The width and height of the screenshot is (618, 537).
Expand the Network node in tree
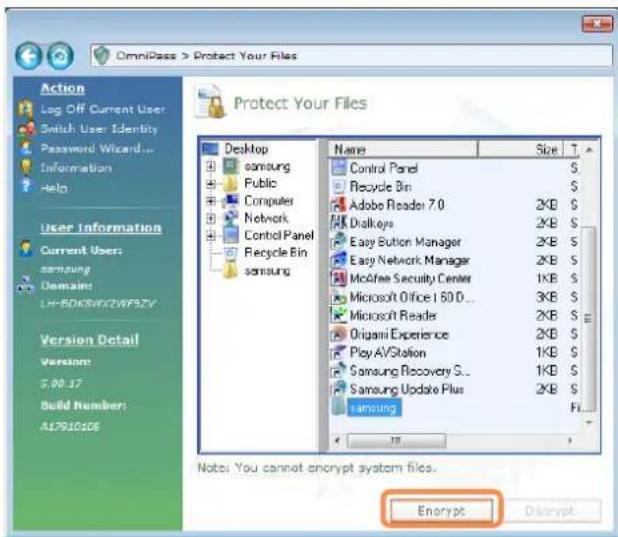211,218
